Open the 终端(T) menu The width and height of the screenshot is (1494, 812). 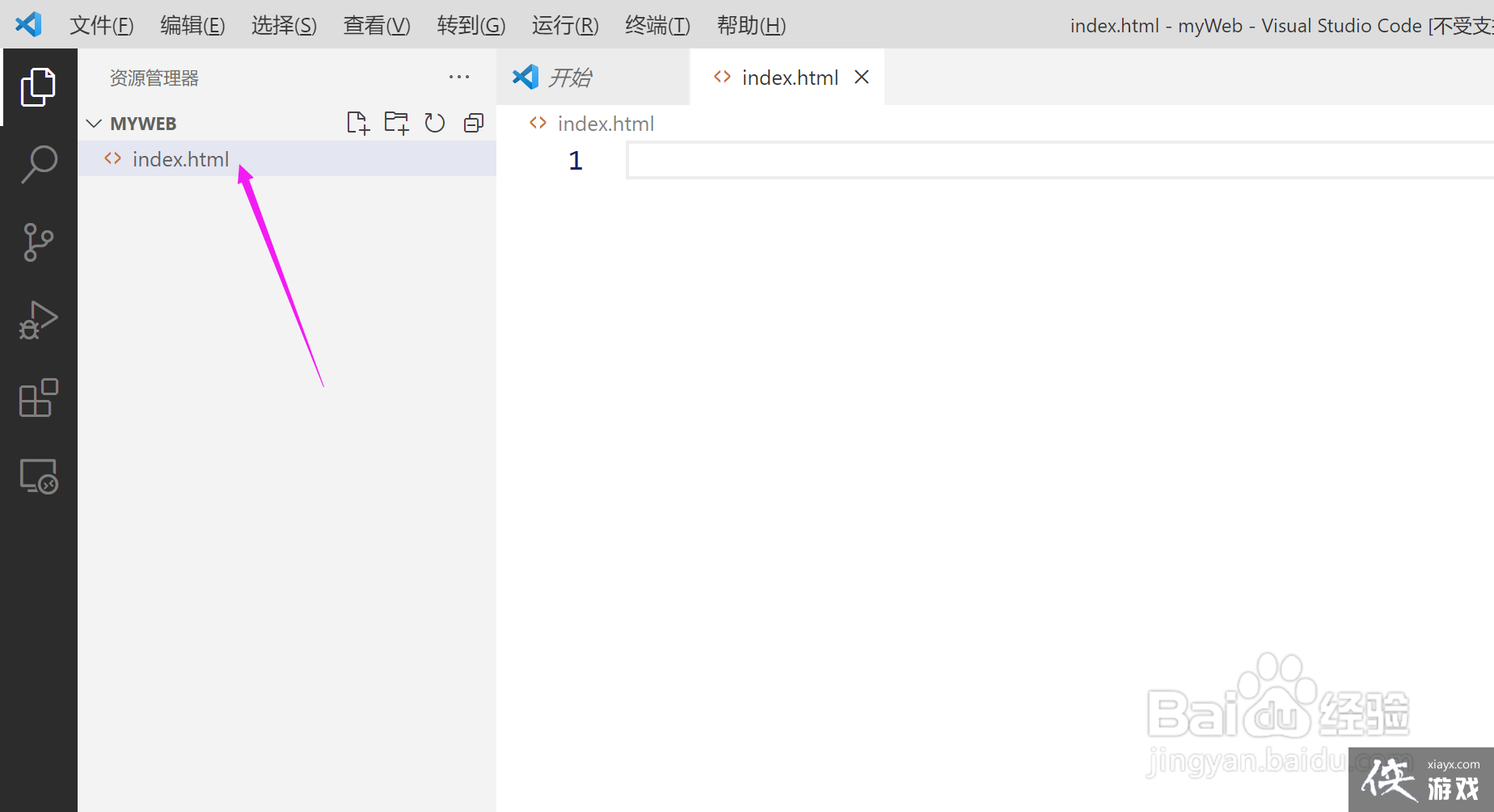pos(657,25)
